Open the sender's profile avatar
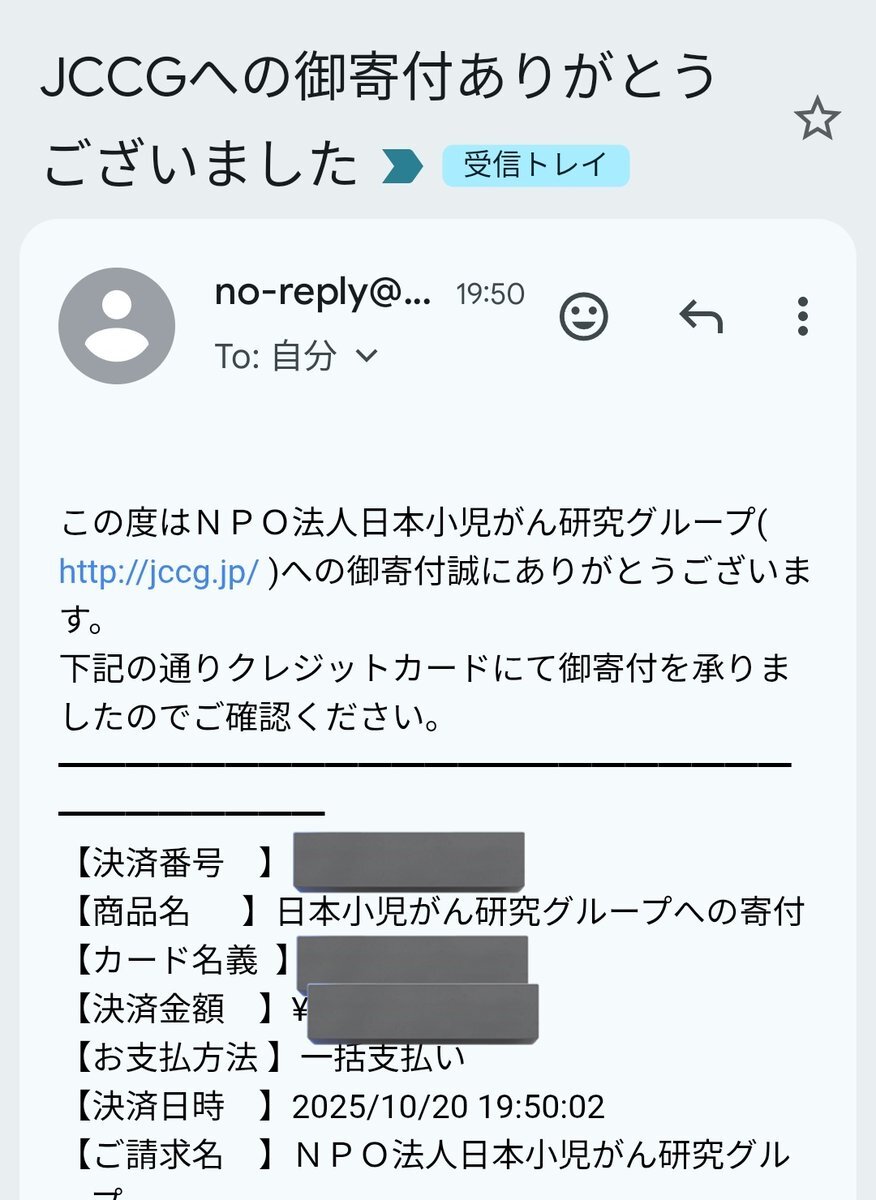 tap(117, 326)
